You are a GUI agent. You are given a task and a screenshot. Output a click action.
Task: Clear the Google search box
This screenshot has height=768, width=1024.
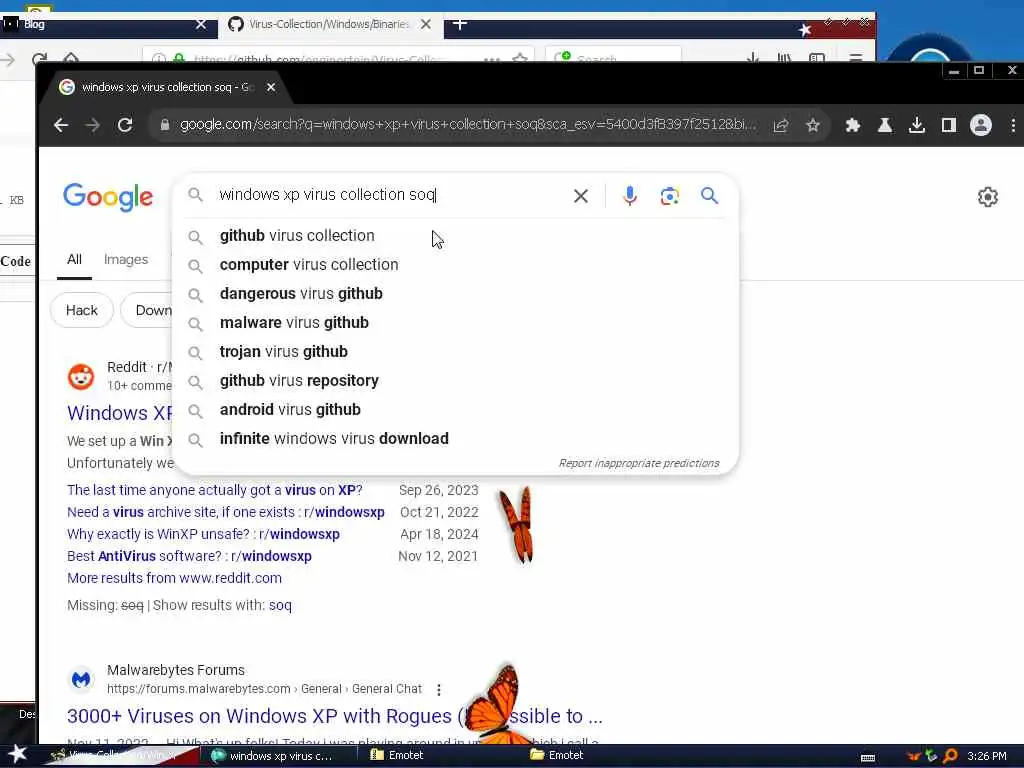pyautogui.click(x=581, y=196)
